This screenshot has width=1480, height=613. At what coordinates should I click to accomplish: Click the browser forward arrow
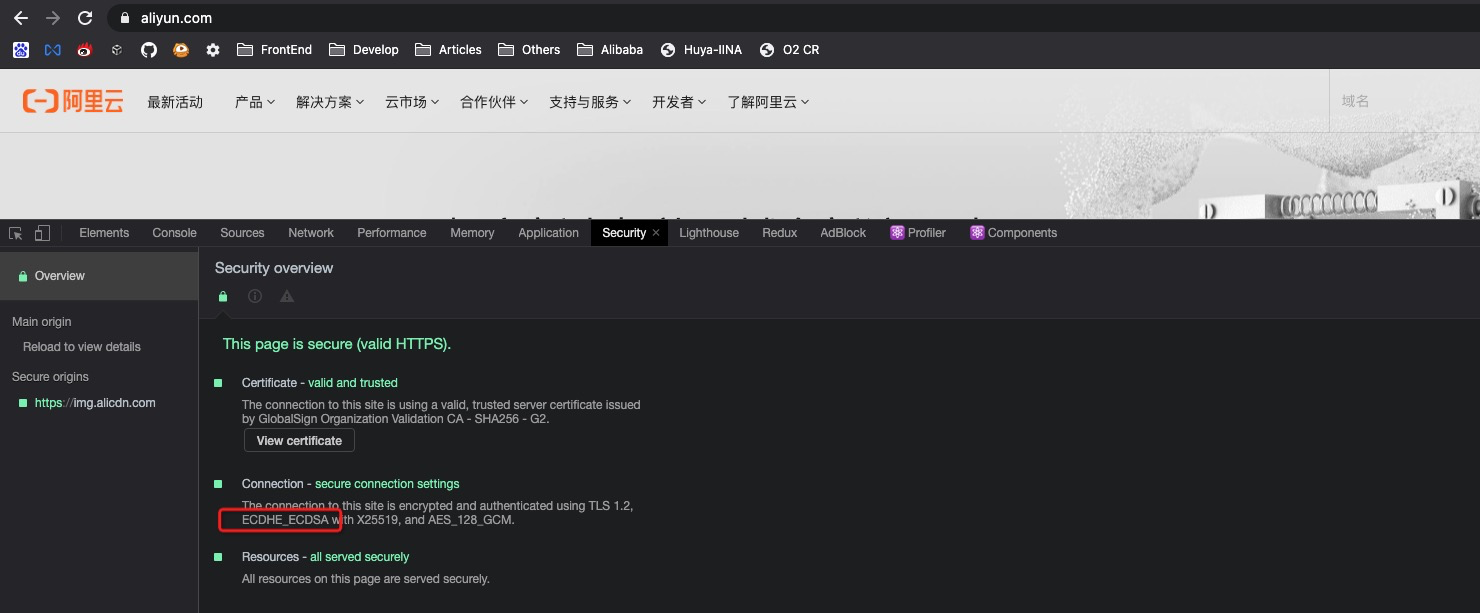53,18
